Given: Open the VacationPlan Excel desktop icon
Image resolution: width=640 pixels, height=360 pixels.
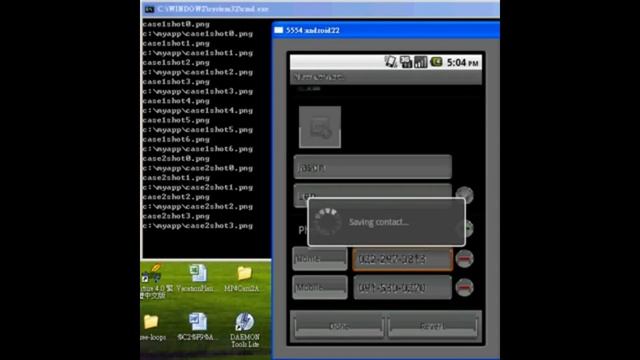Looking at the screenshot, I should (197, 278).
